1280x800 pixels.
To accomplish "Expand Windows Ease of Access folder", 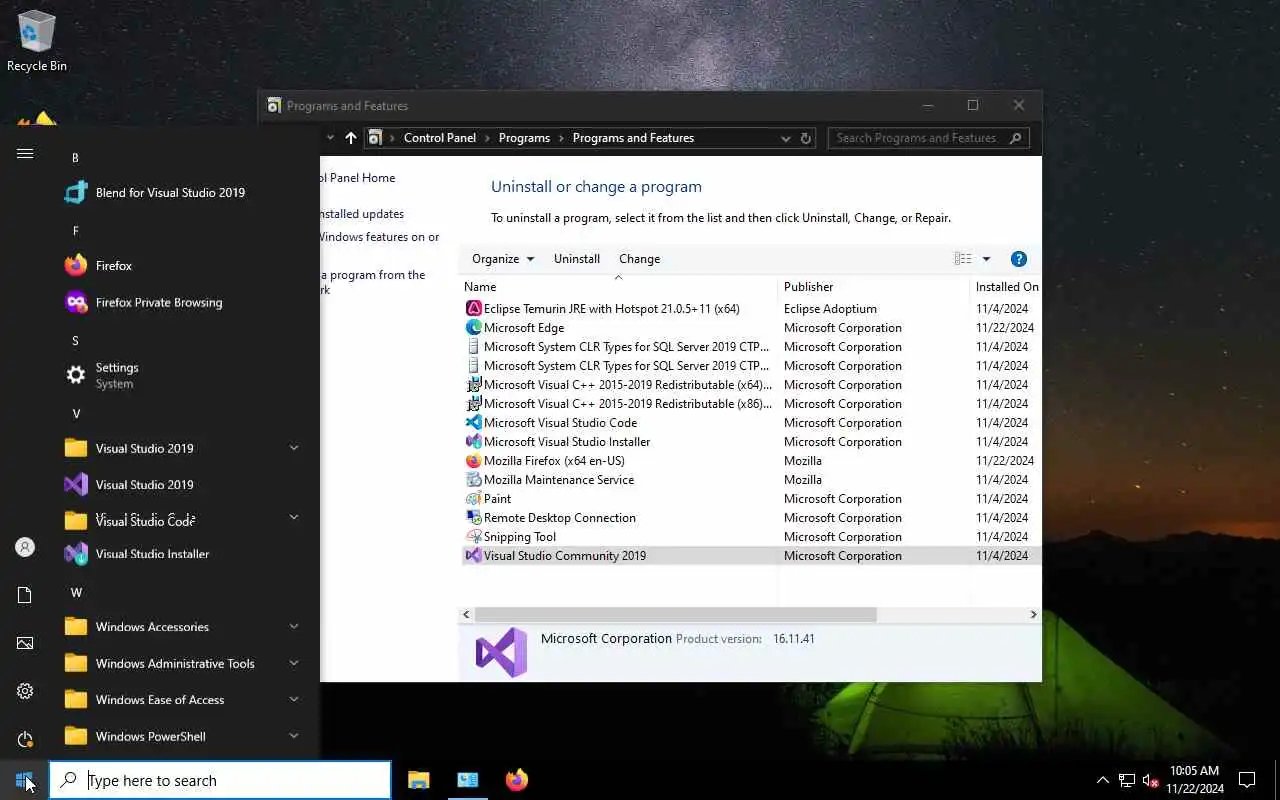I will (294, 699).
